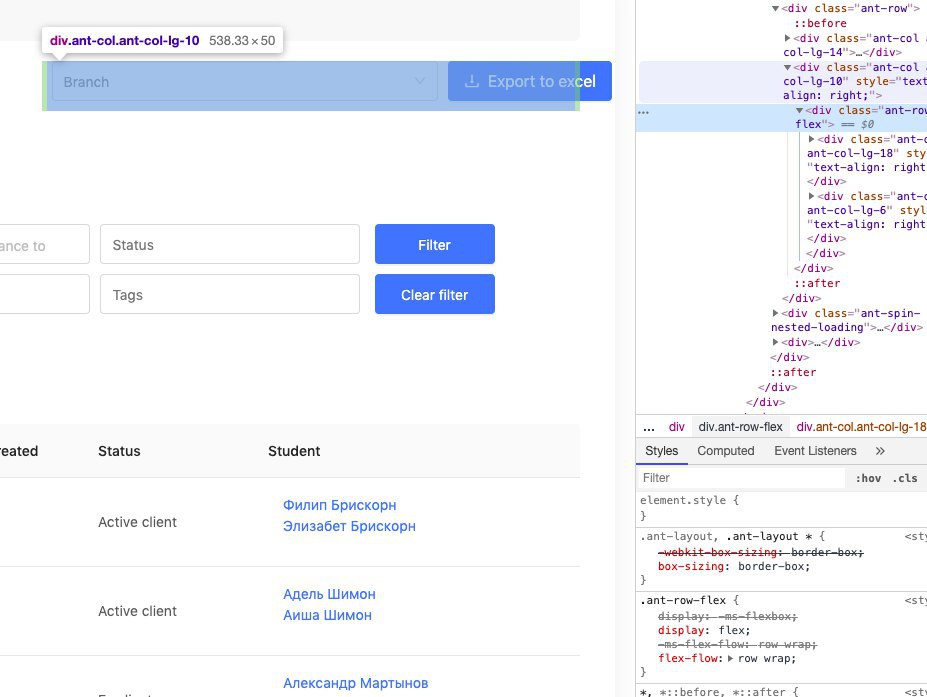Open Аиша Шимон student link
The image size is (927, 697).
pos(327,615)
